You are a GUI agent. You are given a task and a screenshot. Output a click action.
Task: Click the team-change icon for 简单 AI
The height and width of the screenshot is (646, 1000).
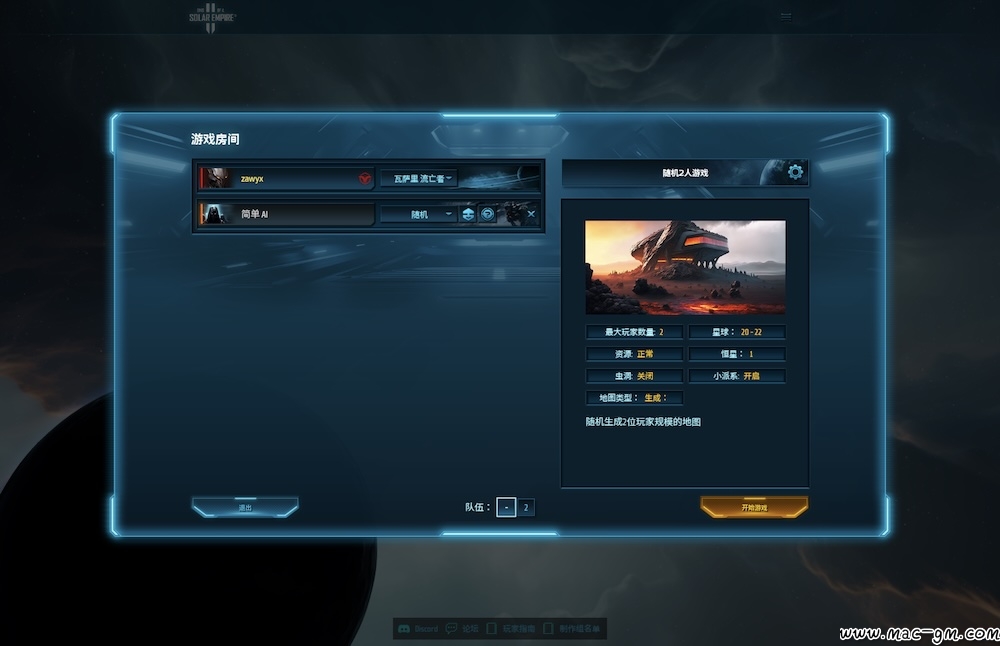(x=467, y=214)
